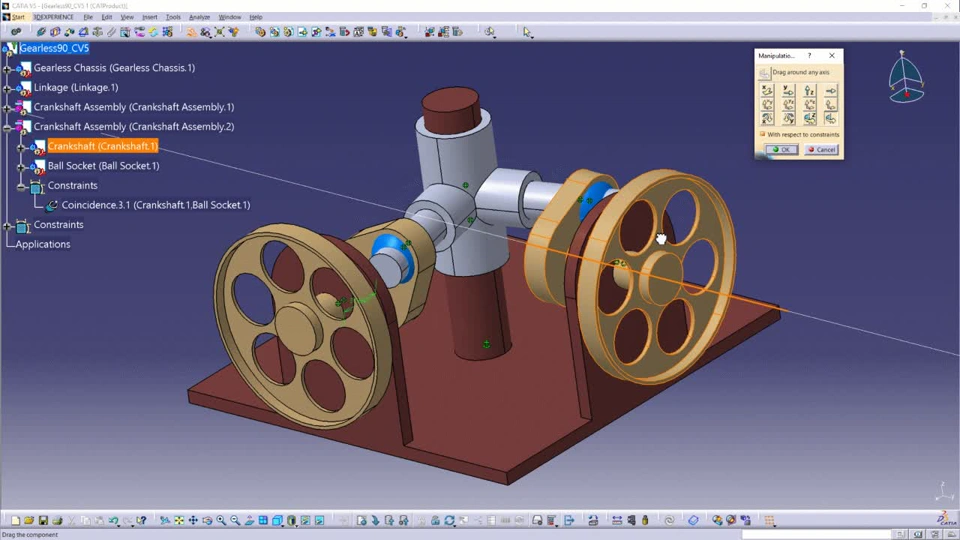Screen dimensions: 960x540
Task: Click the status bar command input field
Action: point(817,534)
